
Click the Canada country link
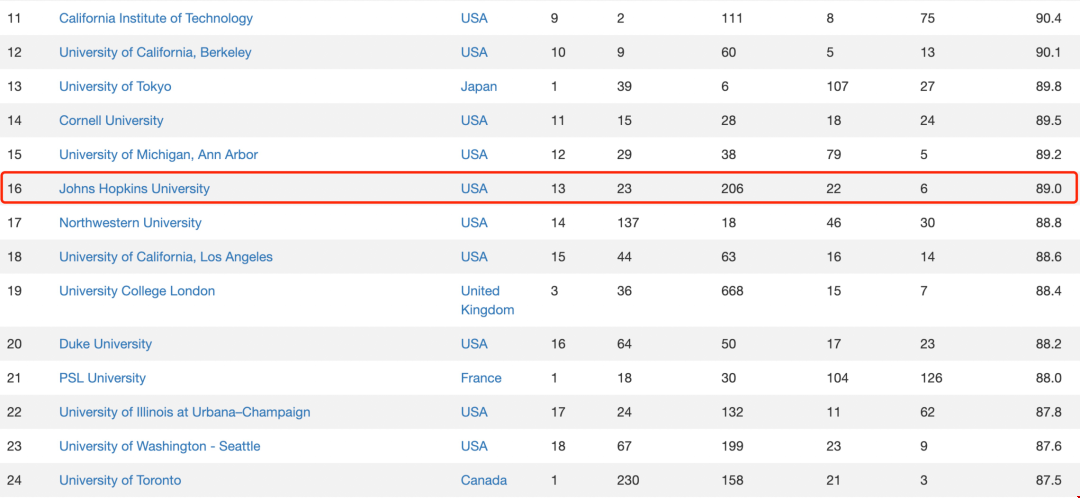coord(484,480)
